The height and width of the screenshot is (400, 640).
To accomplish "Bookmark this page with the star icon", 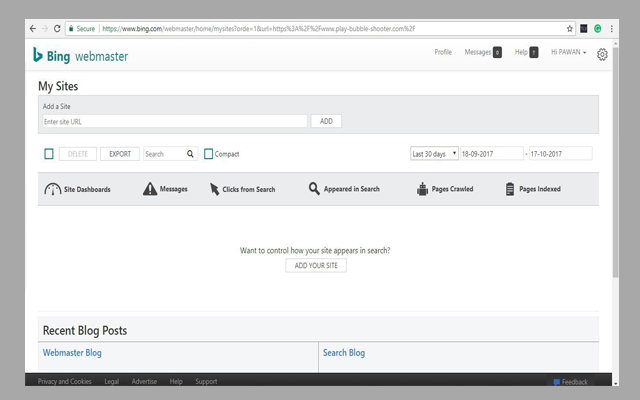I will coord(570,29).
